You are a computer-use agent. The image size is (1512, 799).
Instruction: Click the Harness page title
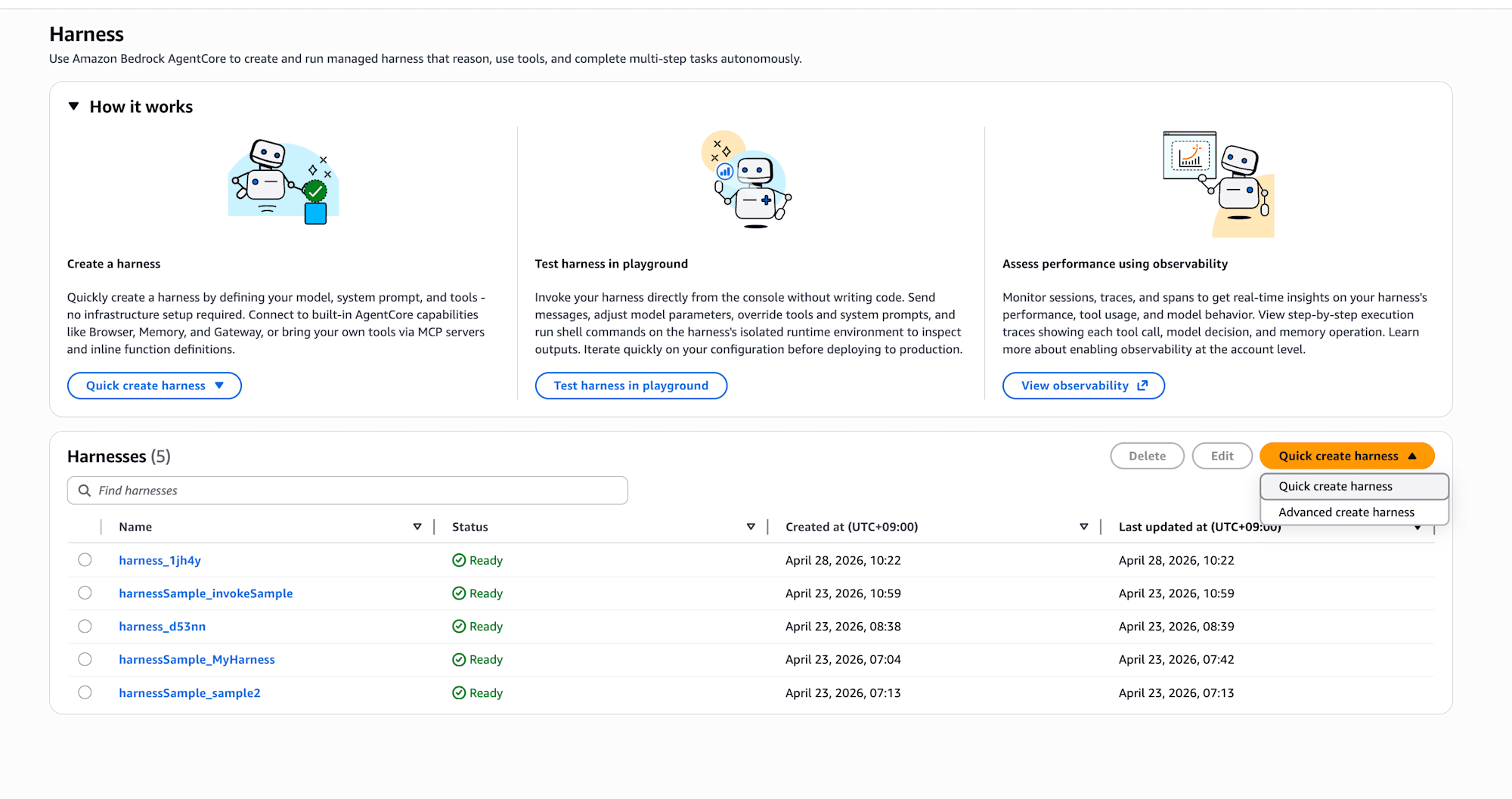[86, 34]
